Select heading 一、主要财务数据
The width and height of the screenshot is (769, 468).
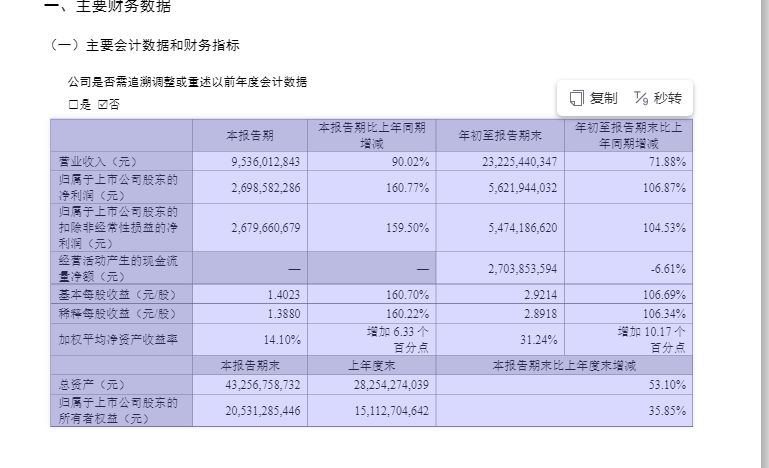point(108,6)
